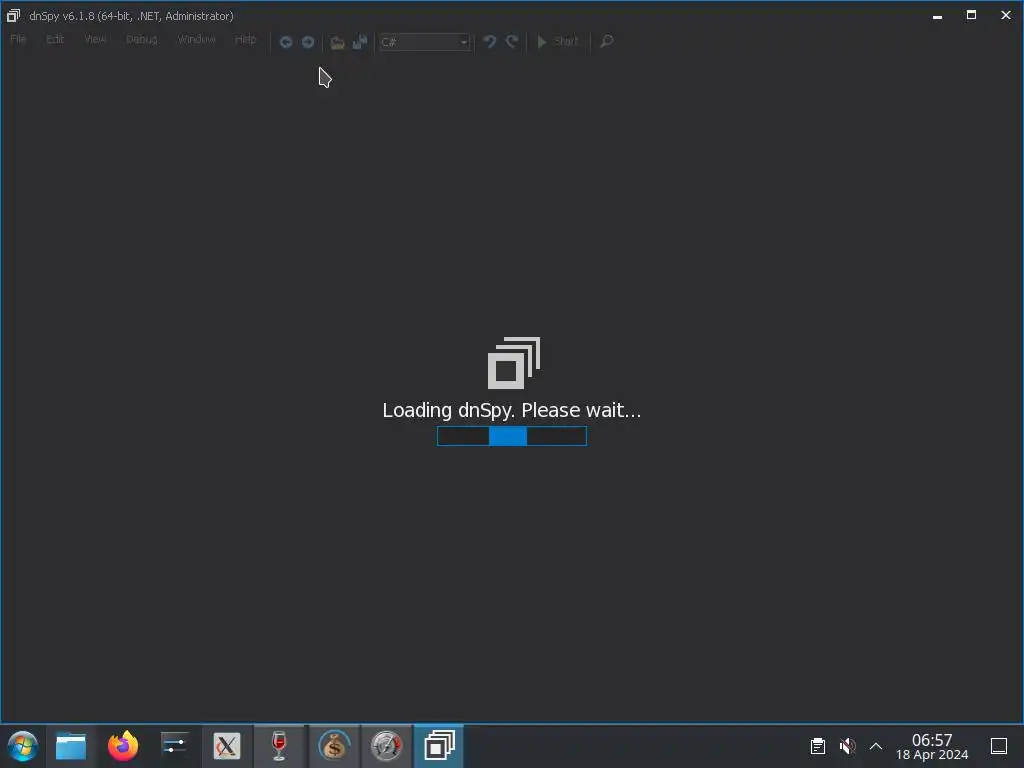Click the dnSpy loading progress bar

click(x=512, y=436)
